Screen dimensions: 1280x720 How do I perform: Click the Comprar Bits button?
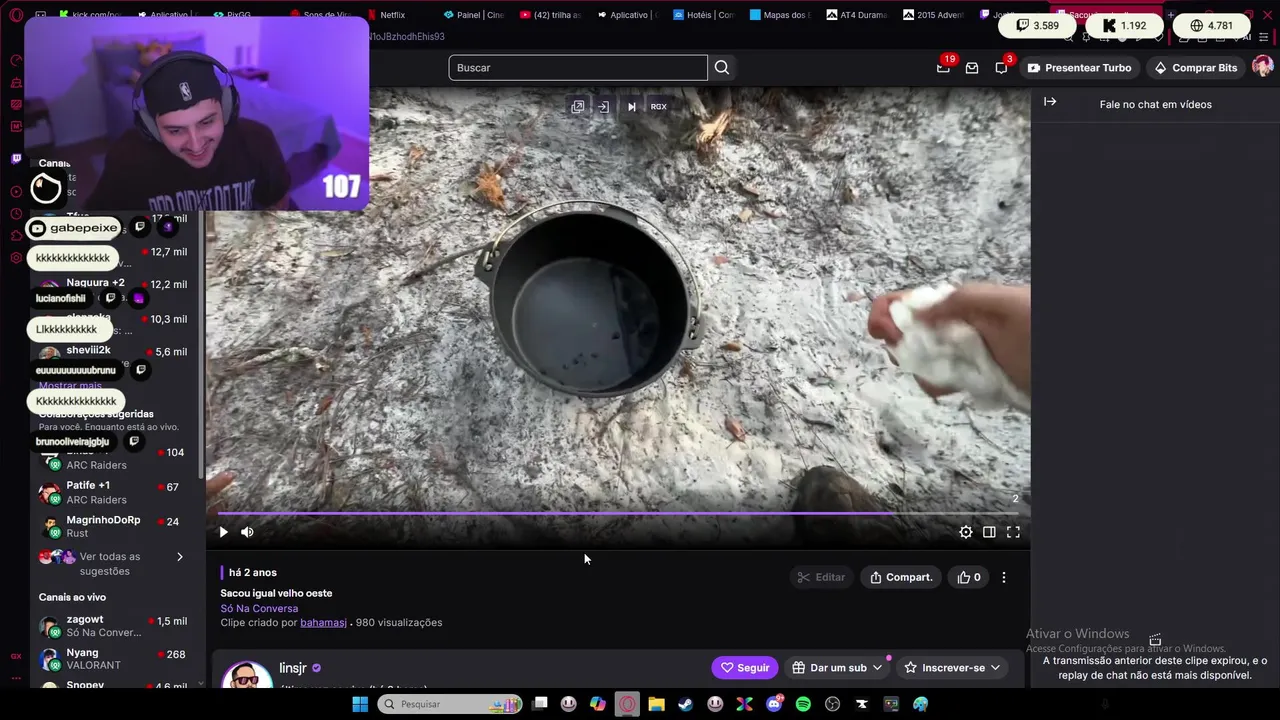point(1196,68)
